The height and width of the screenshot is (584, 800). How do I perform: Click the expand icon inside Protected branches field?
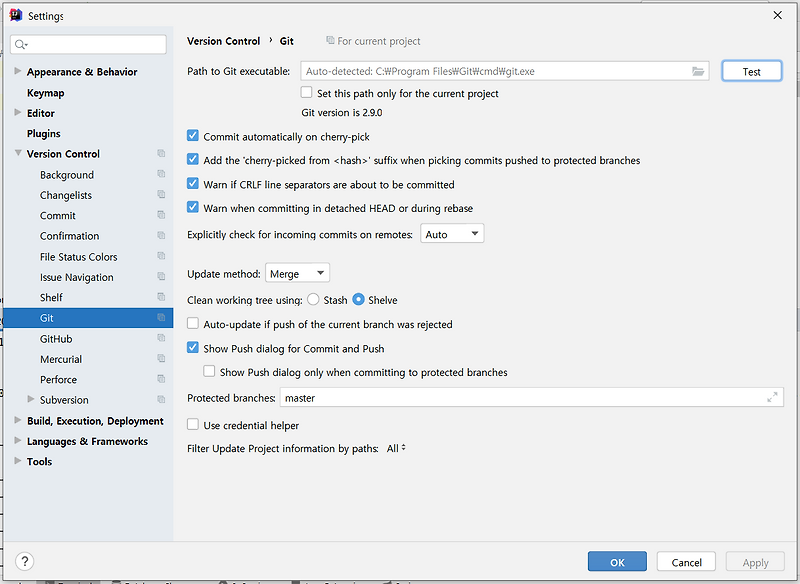(772, 396)
